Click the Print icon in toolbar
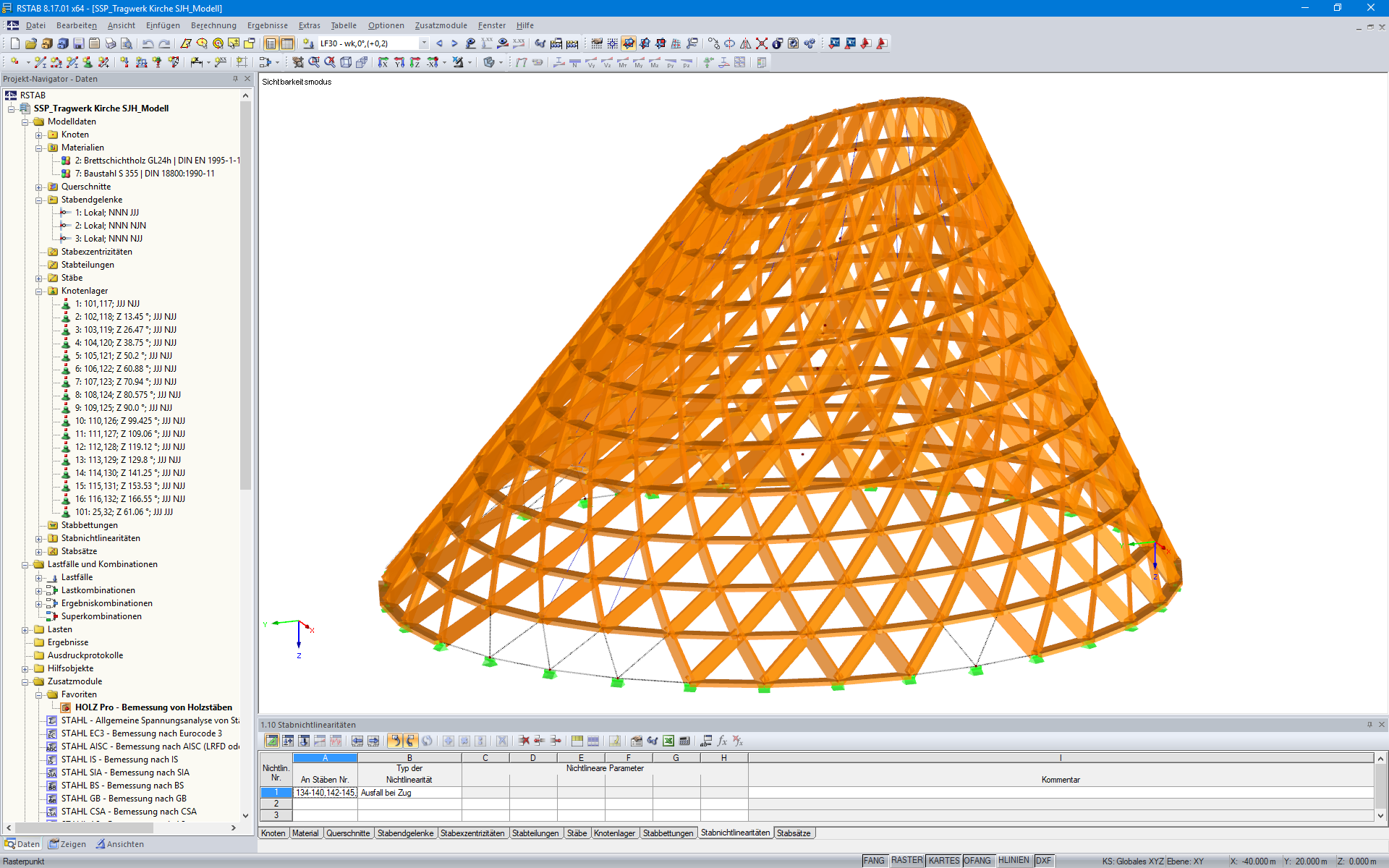 click(x=110, y=43)
